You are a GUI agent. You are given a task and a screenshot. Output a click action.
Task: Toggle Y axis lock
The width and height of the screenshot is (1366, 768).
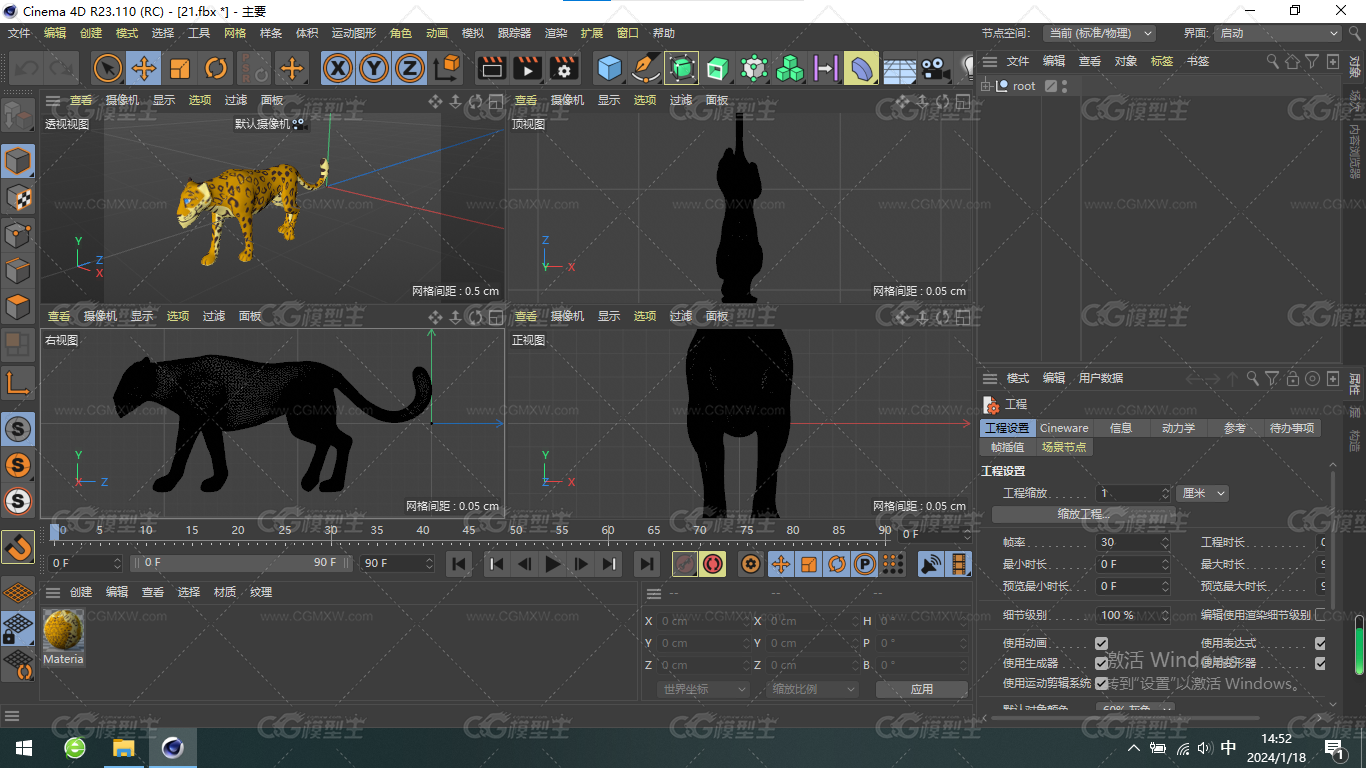click(374, 68)
